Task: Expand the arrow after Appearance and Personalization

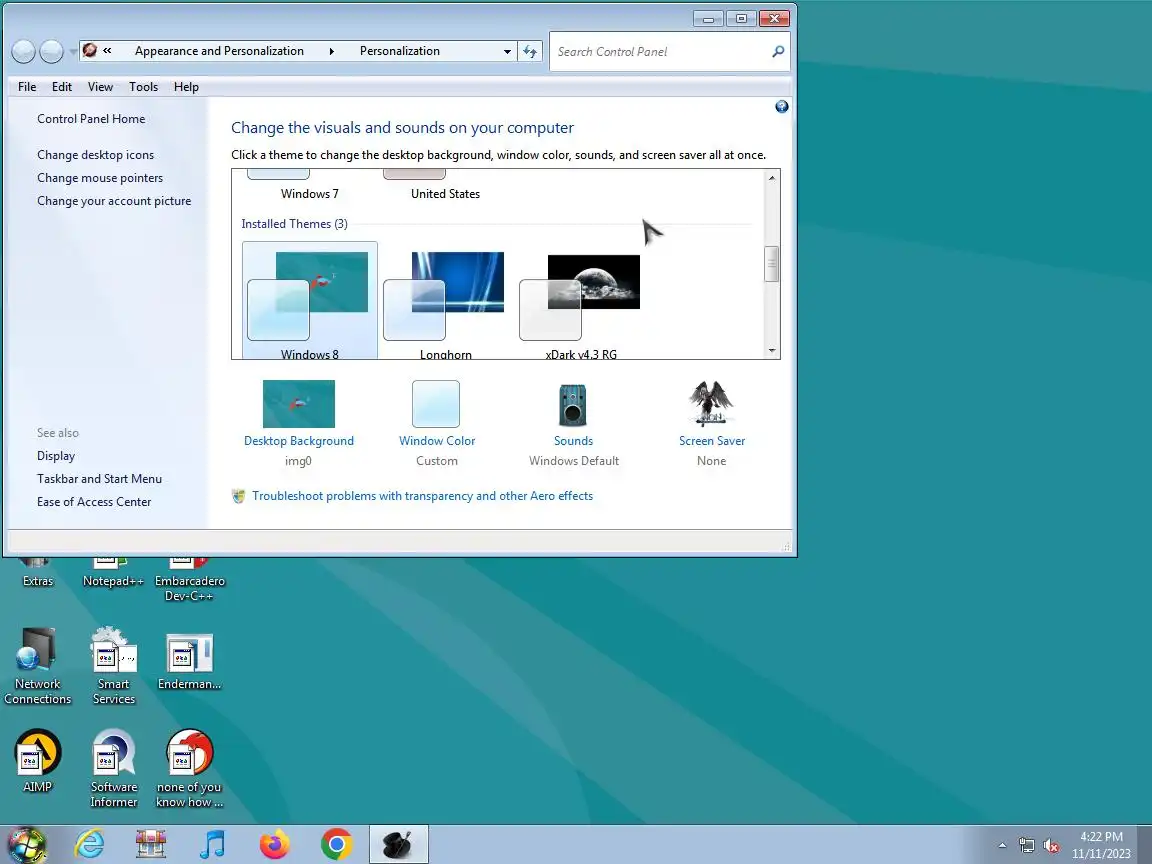Action: click(332, 51)
